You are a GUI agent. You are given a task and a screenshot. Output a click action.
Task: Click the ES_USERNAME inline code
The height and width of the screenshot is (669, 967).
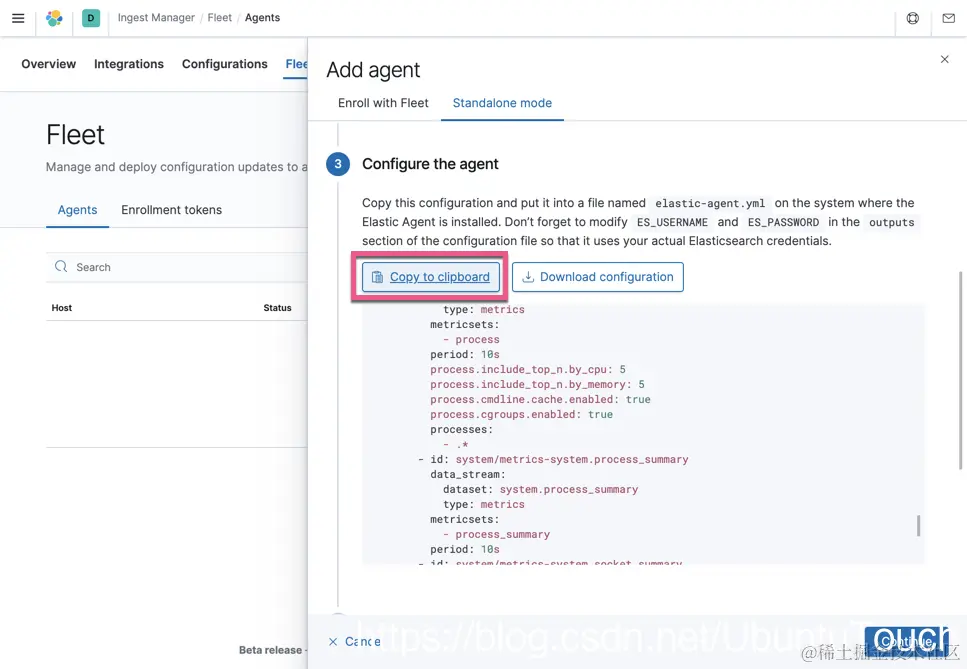click(672, 223)
